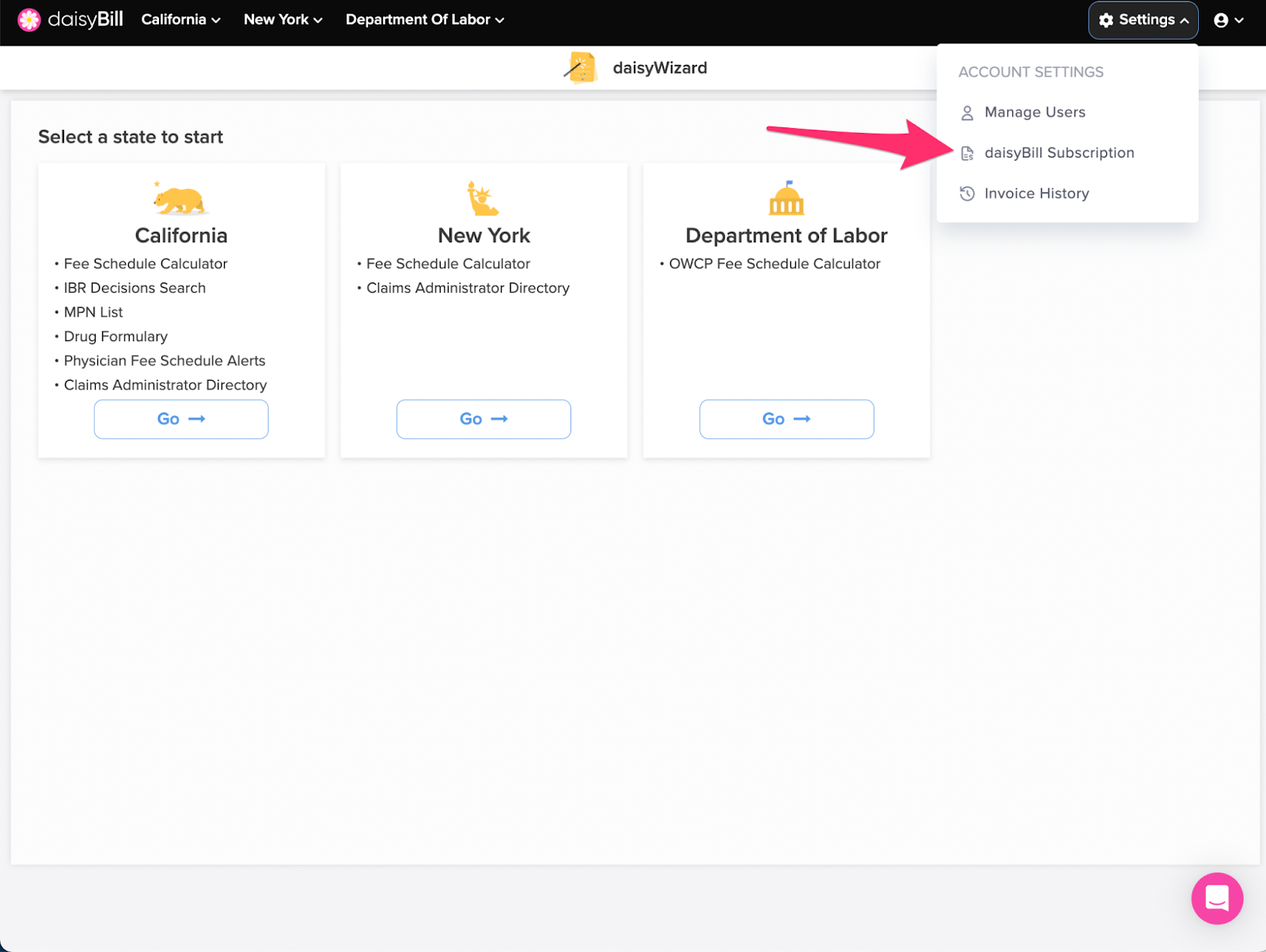Click the Invoice History clock icon

(967, 194)
